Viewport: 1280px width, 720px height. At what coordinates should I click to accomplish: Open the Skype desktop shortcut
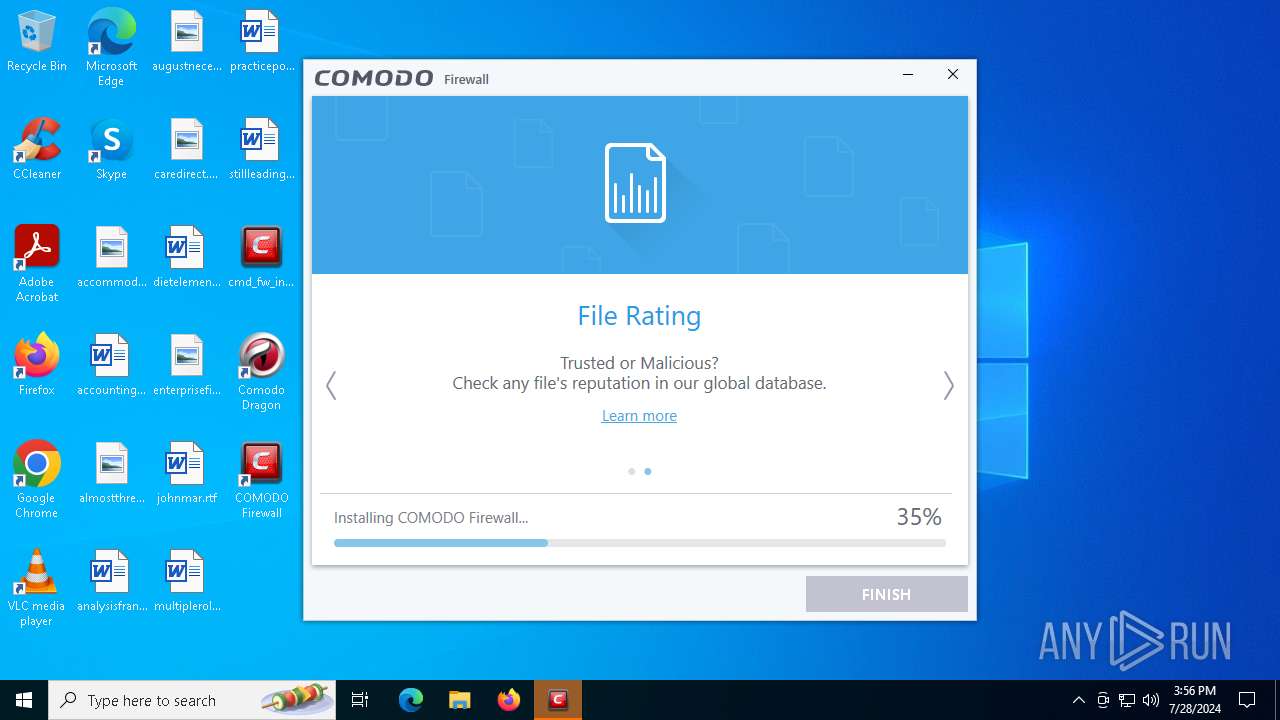(111, 149)
